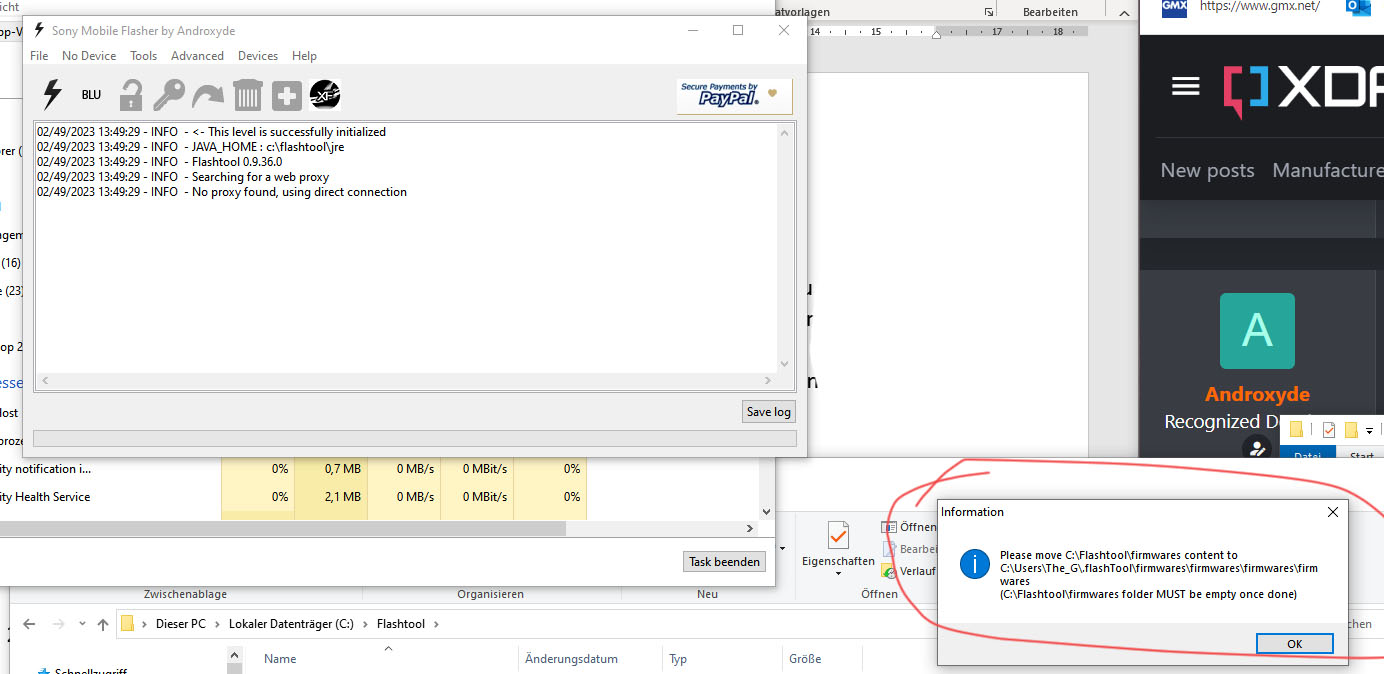The height and width of the screenshot is (674, 1384).
Task: Sort by the Größe column header
Action: click(x=805, y=659)
